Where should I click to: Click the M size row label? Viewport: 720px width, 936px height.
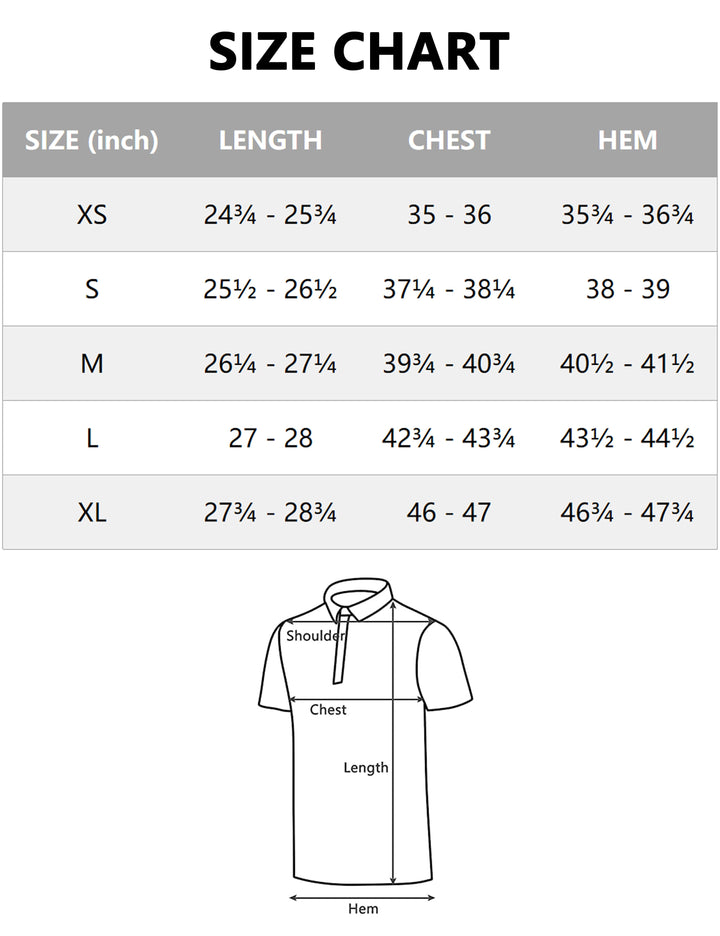pos(92,363)
